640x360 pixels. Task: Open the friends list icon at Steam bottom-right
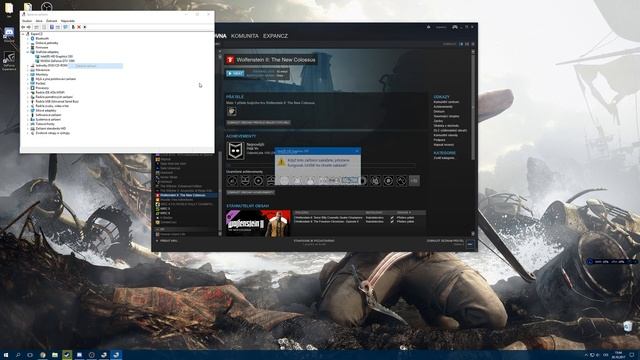(470, 244)
